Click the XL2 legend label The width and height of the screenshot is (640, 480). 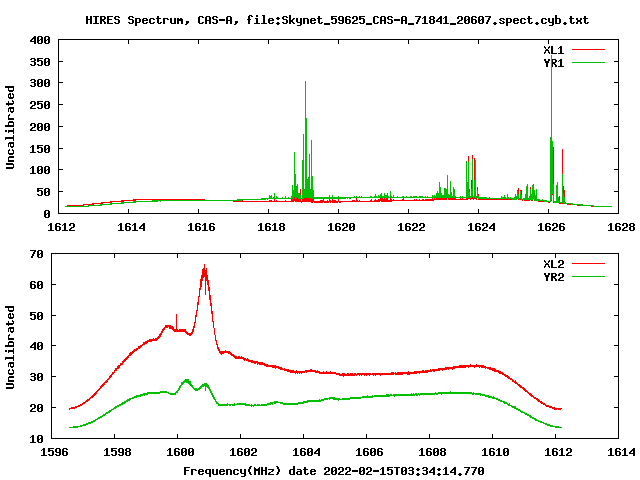(553, 264)
